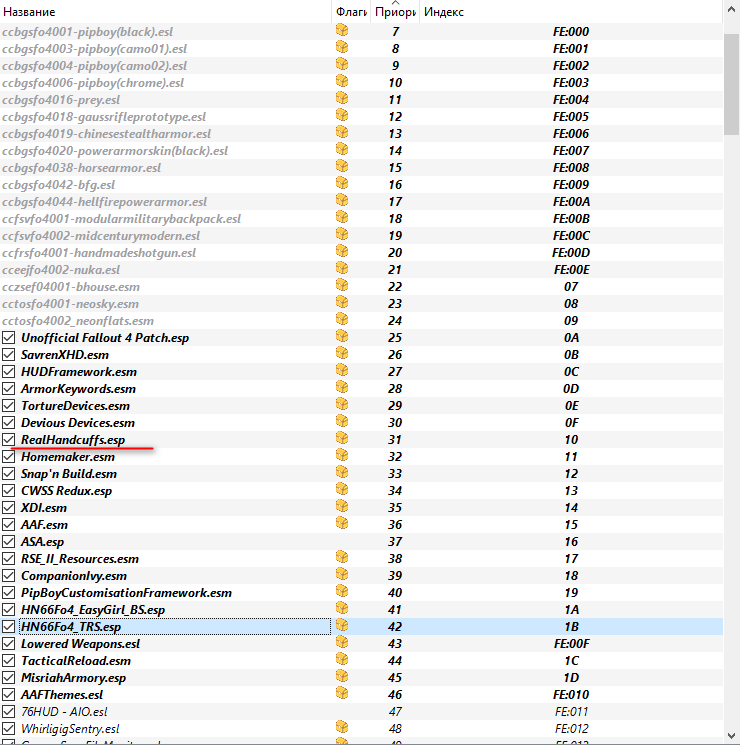Screen dimensions: 740x745
Task: Uncheck the MisriahArmory.esp plugin
Action: [9, 678]
